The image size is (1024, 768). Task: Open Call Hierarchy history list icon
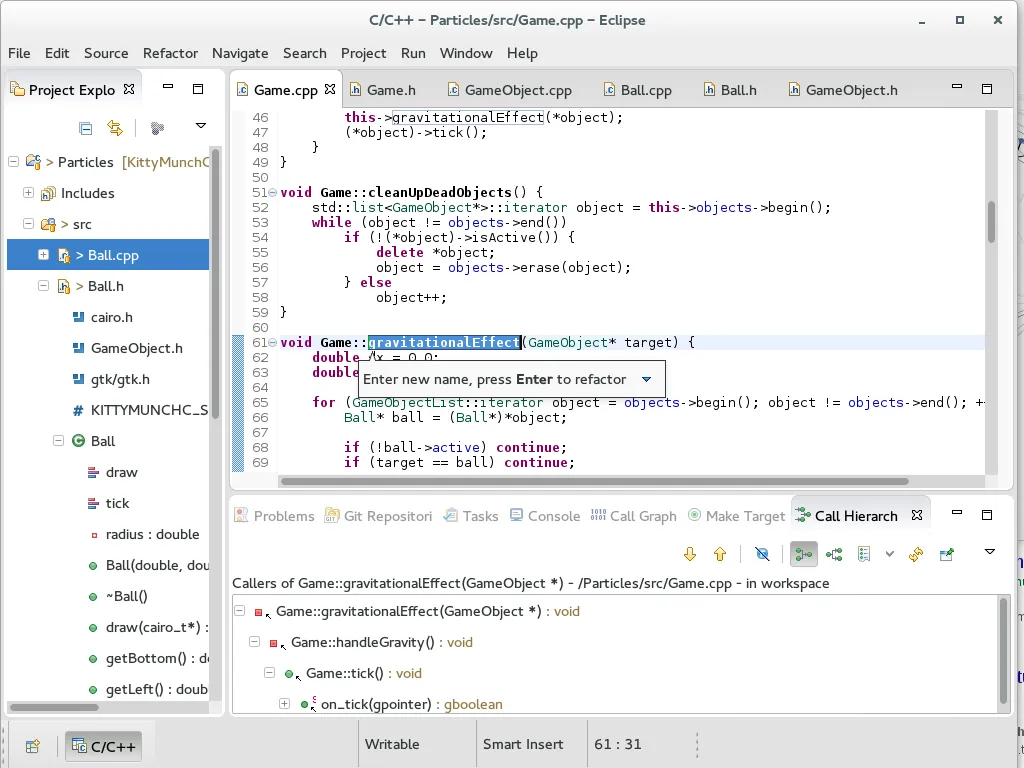point(864,554)
